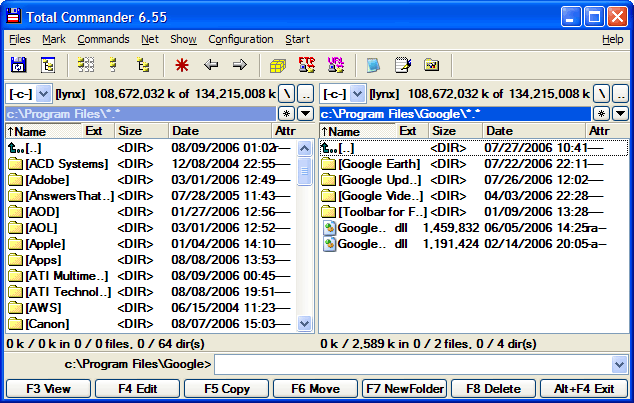Open right panel directory hotlist asterisk button
The width and height of the screenshot is (634, 403).
tap(601, 114)
